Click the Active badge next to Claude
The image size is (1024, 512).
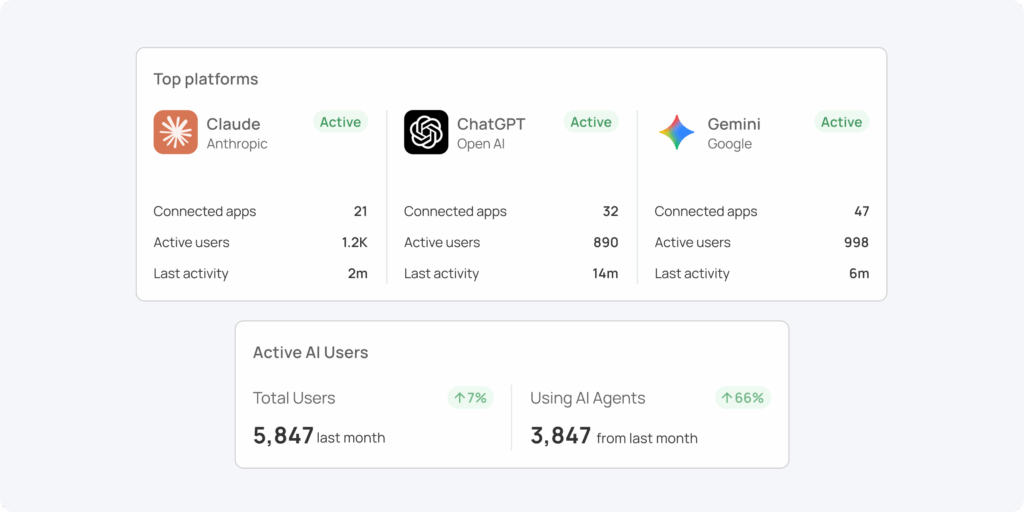tap(340, 122)
